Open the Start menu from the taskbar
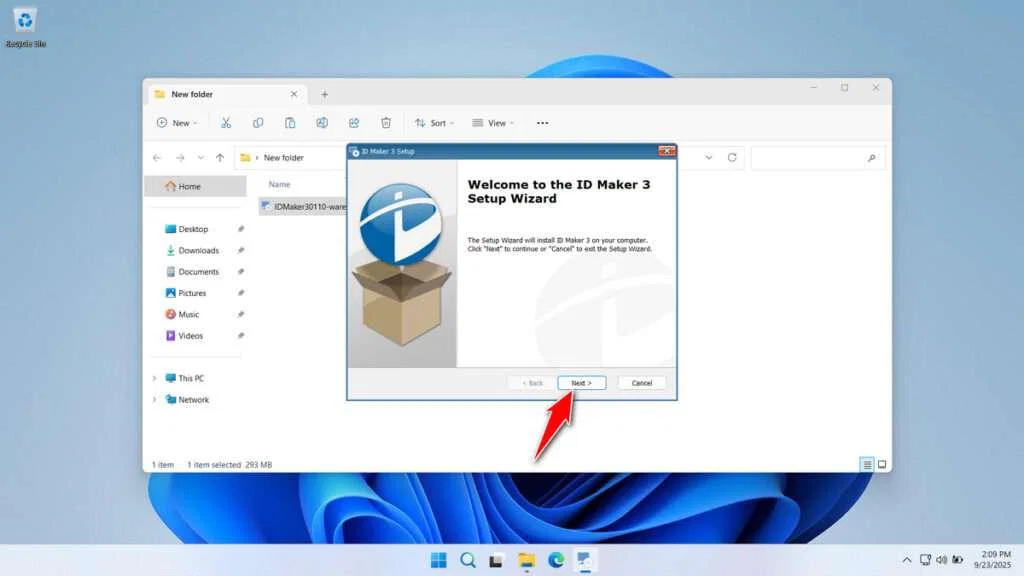This screenshot has height=576, width=1024. click(437, 560)
